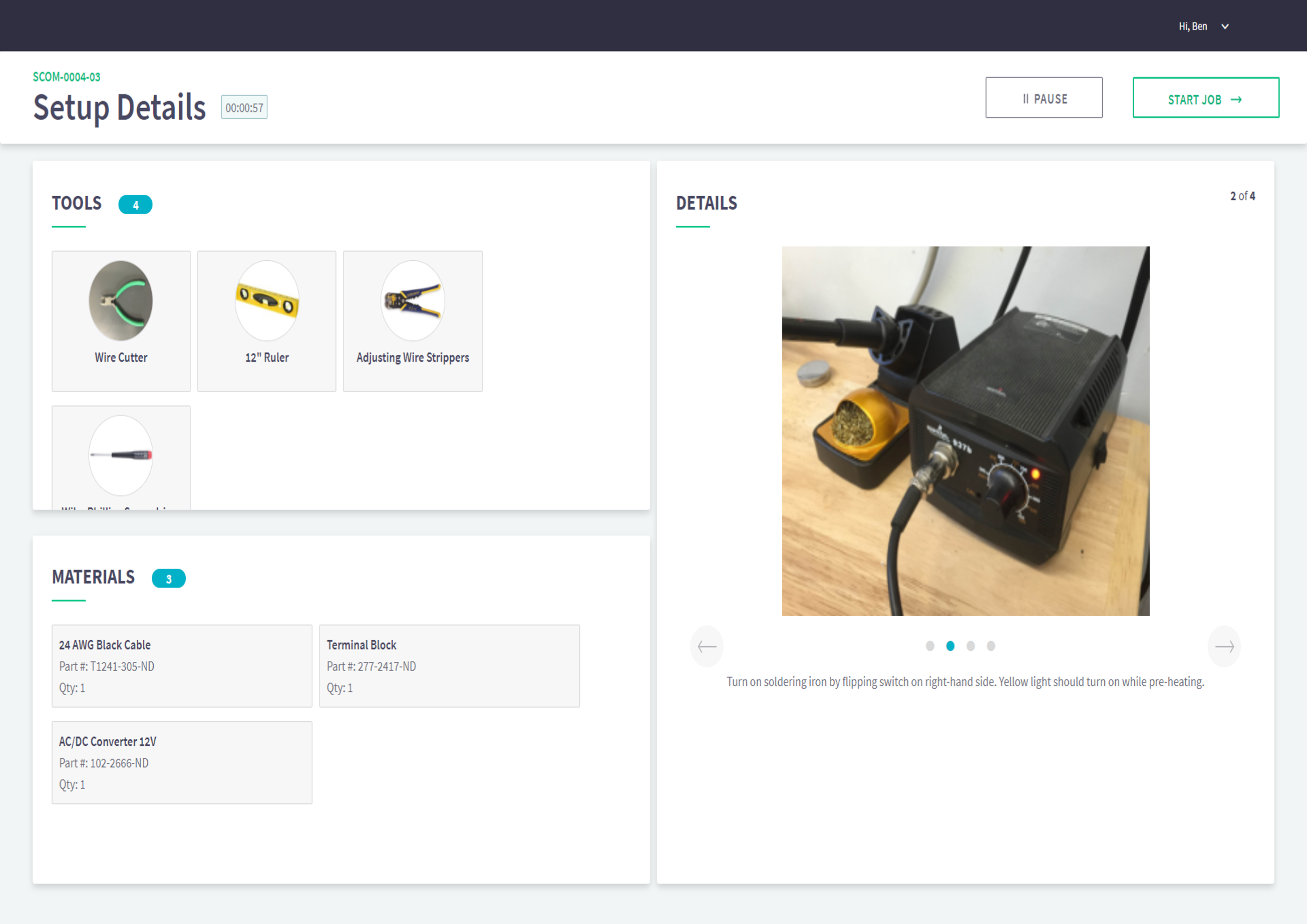This screenshot has width=1307, height=924.
Task: Click the tools count badge showing 4
Action: (135, 205)
